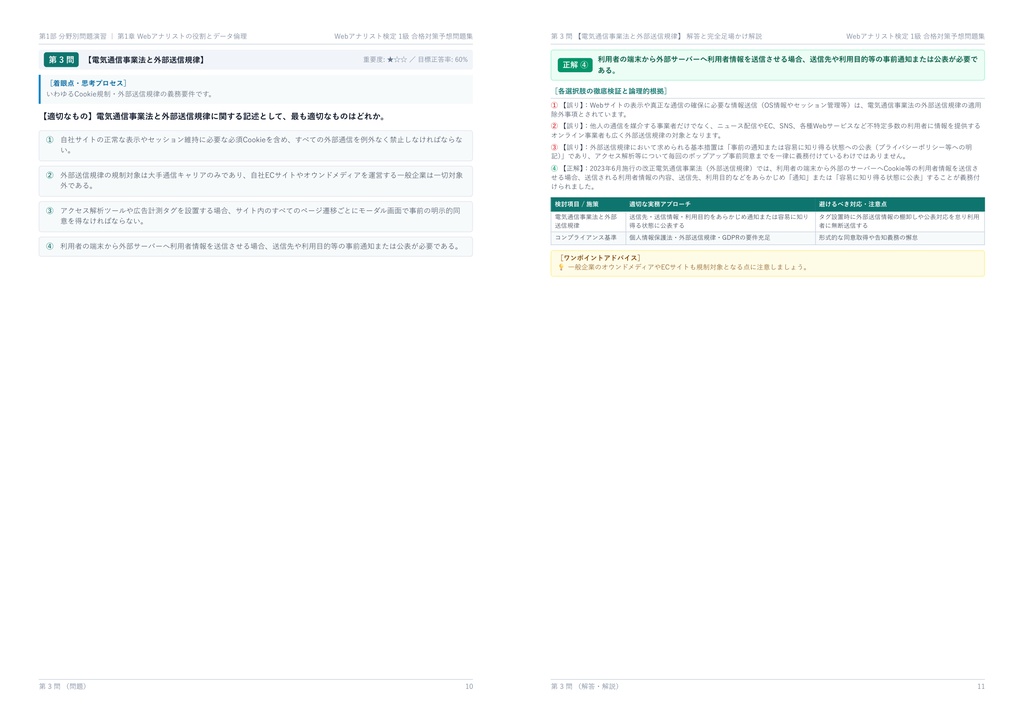Screen dimensions: 1024x724
Task: Click the explanation starting "【誤り】: 他人の通信を媒介する事業者"
Action: (767, 131)
